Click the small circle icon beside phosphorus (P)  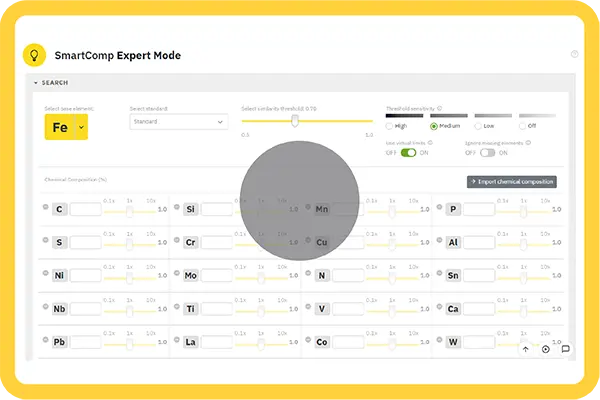click(439, 208)
